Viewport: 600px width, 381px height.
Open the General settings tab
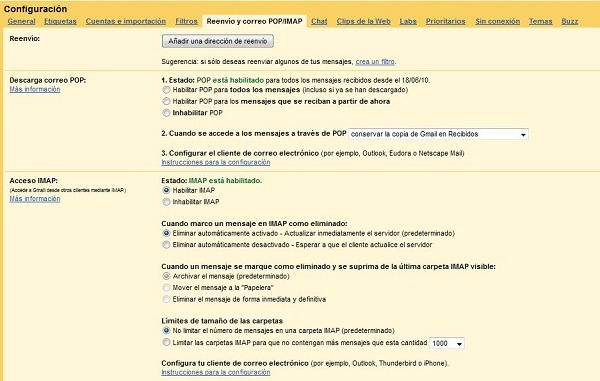[21, 21]
